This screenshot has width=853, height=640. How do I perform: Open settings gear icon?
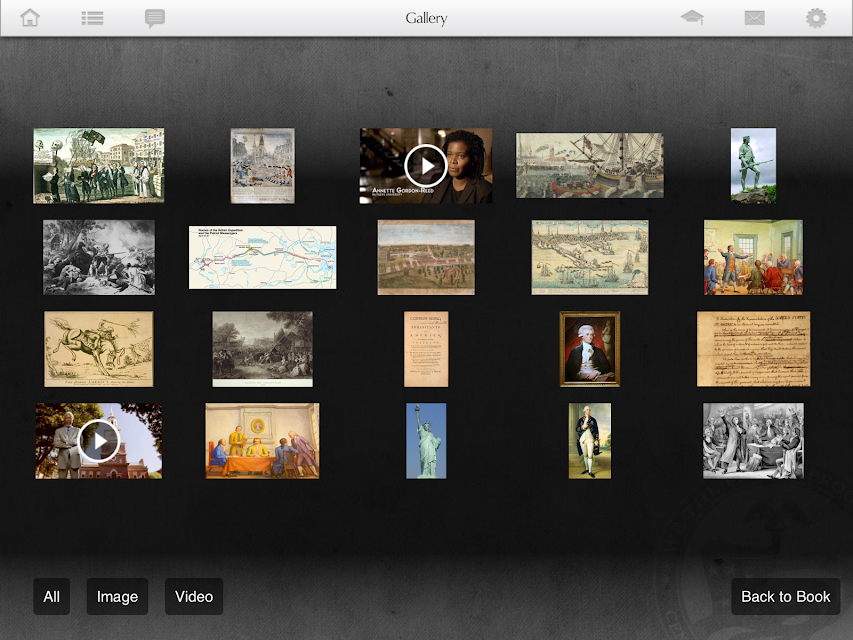pyautogui.click(x=815, y=18)
